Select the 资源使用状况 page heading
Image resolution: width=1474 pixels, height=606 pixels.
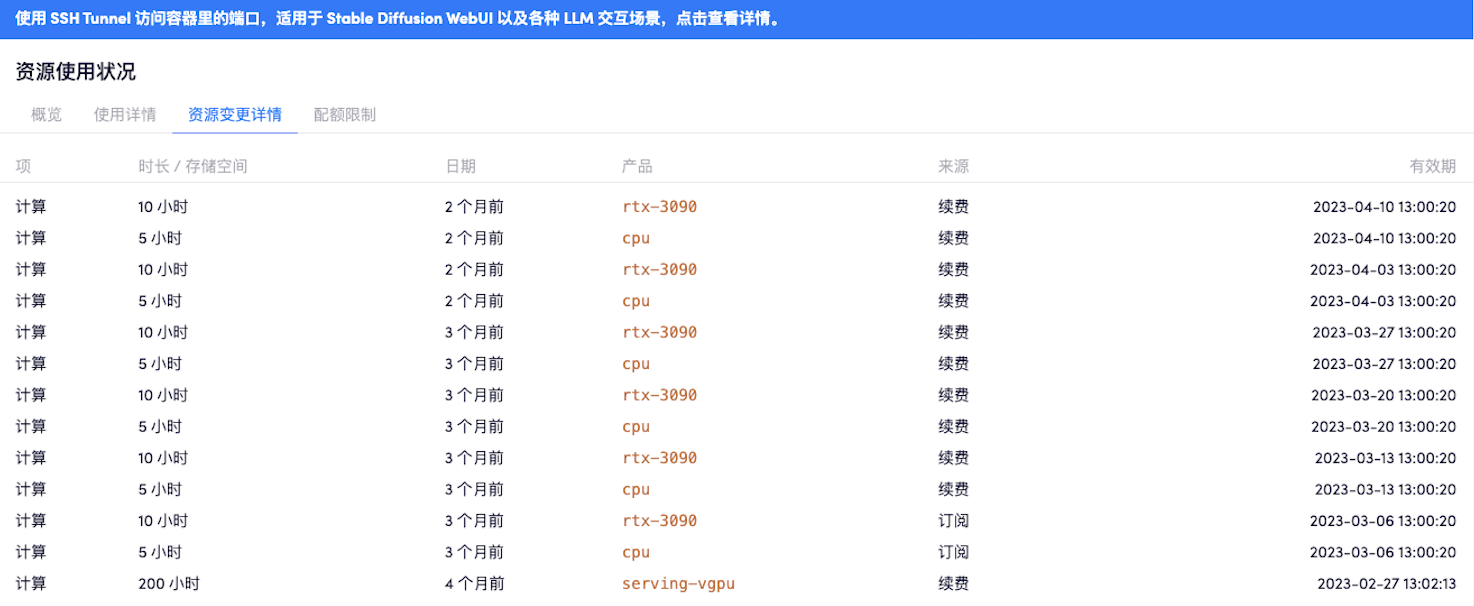pyautogui.click(x=73, y=71)
